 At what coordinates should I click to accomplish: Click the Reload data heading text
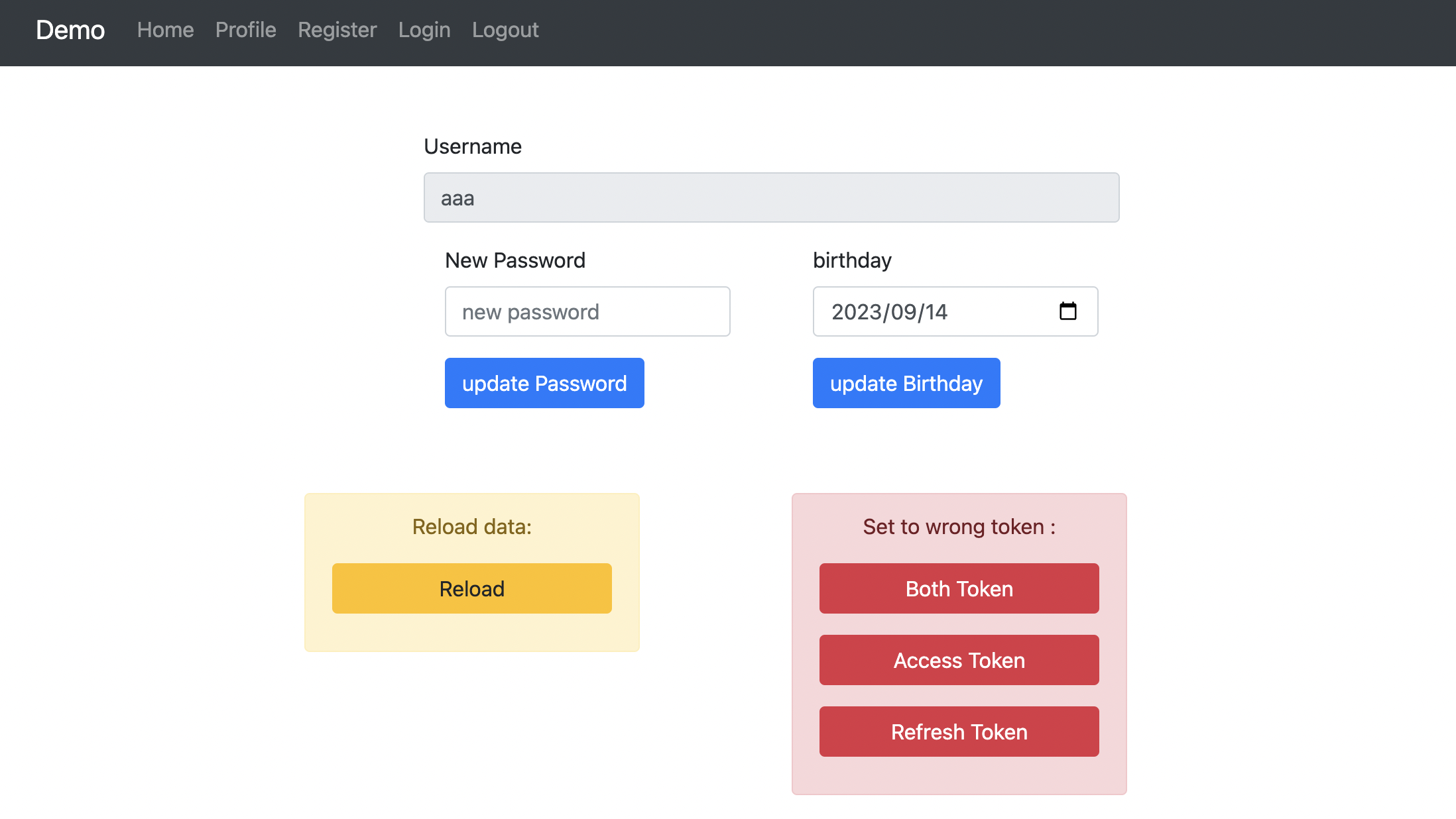point(471,527)
